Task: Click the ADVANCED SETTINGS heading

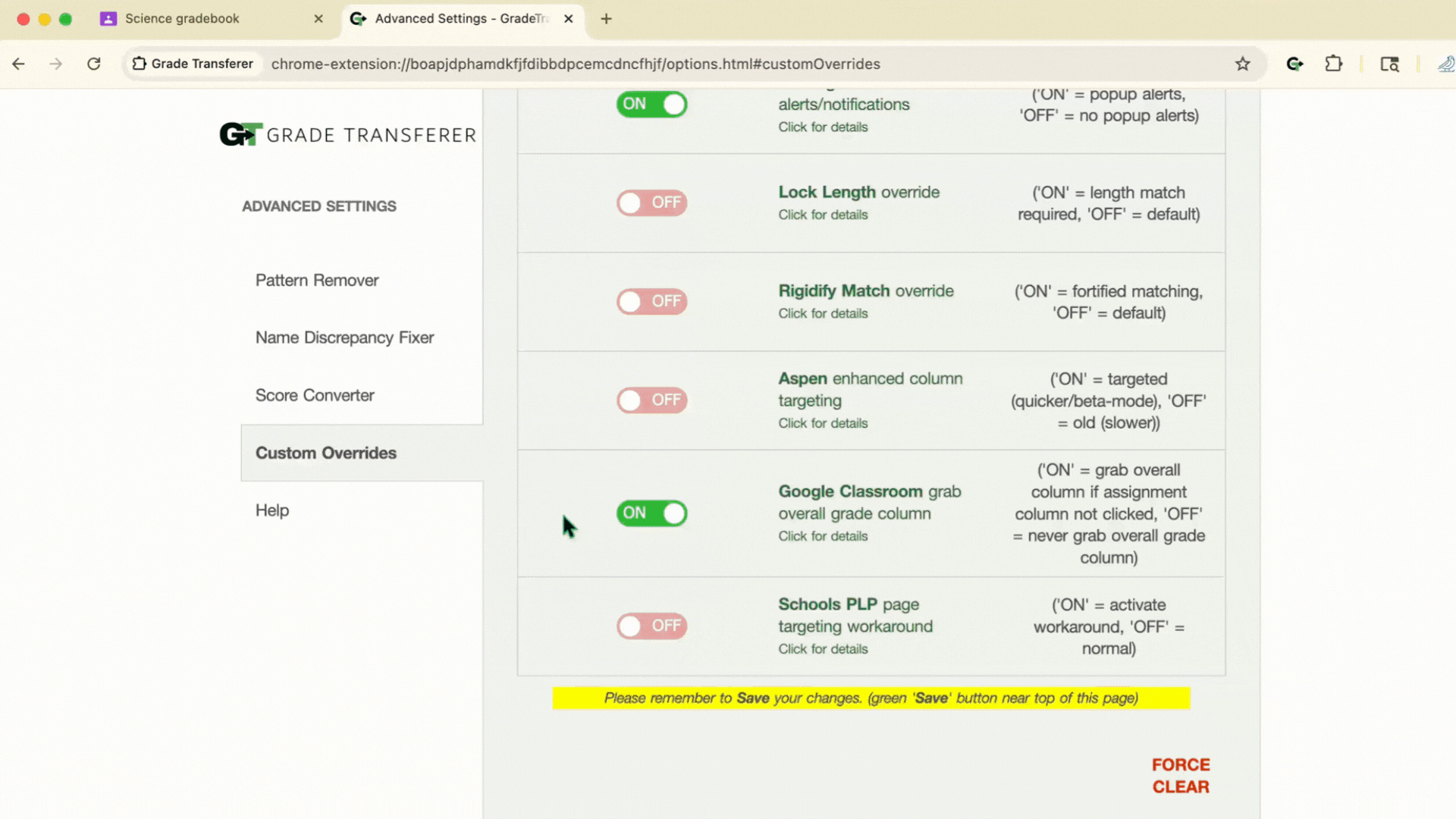Action: (319, 206)
